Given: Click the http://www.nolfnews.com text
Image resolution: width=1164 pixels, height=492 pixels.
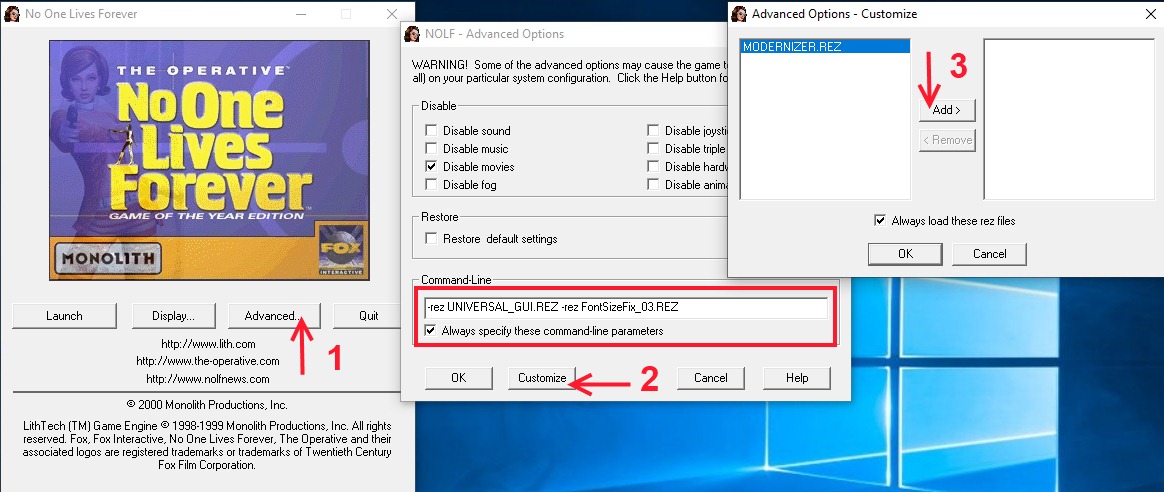Looking at the screenshot, I should [208, 379].
